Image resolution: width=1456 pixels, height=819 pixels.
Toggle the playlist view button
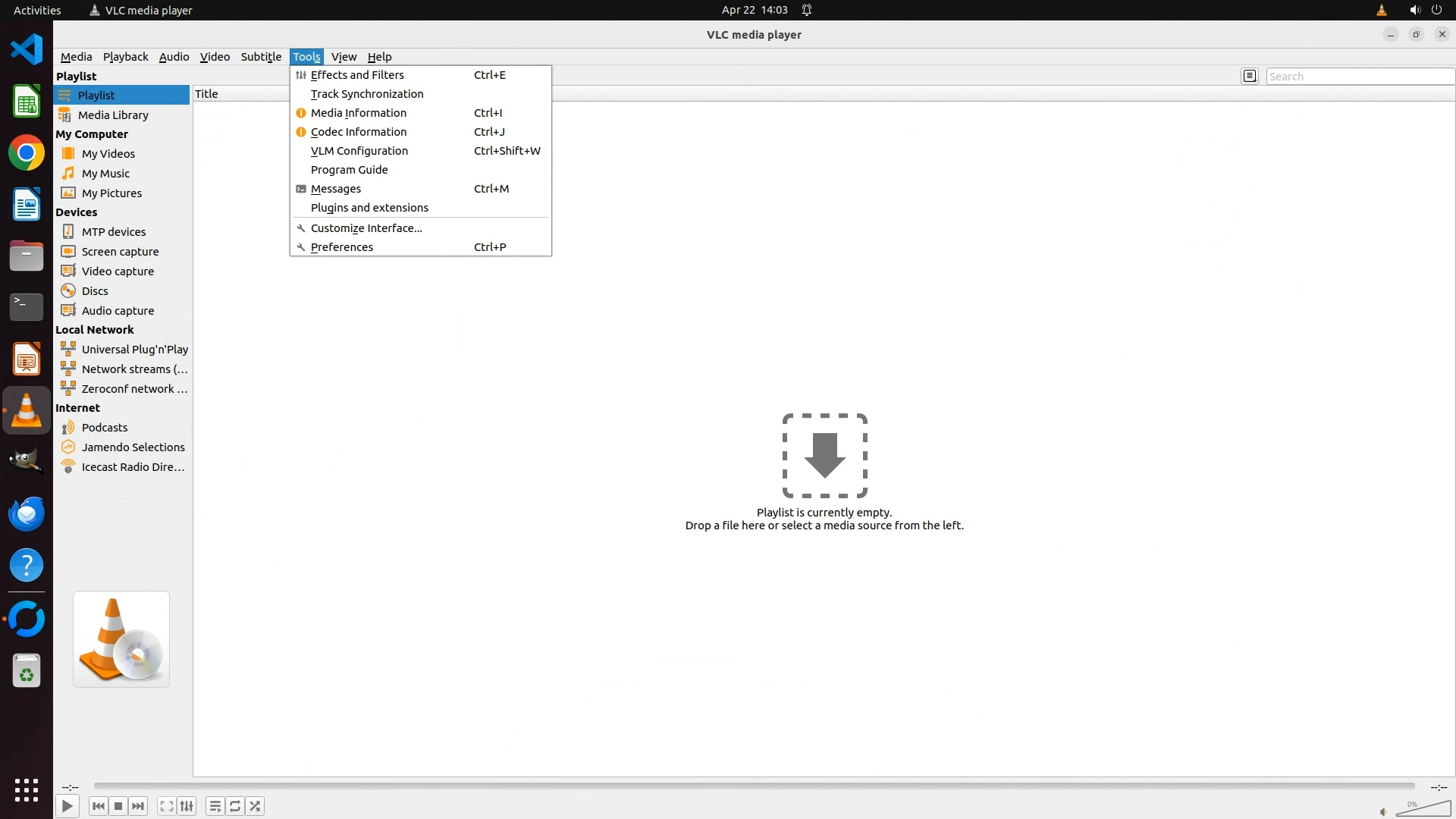[215, 806]
